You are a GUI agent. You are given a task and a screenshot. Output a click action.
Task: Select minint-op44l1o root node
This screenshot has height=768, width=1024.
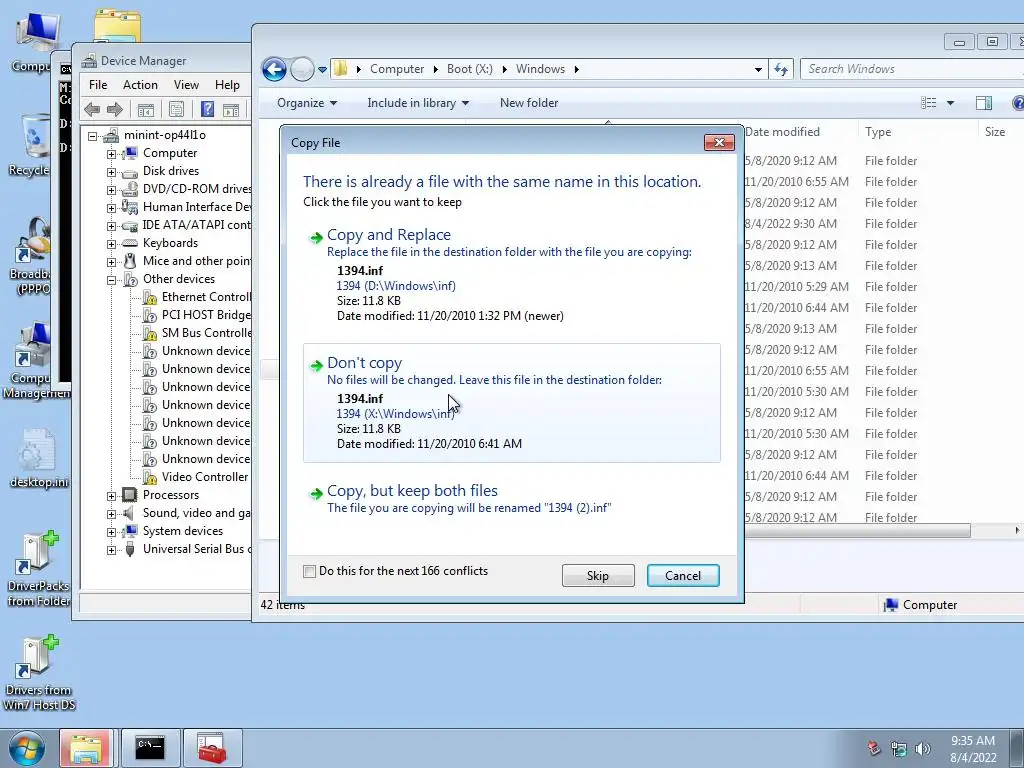point(165,135)
